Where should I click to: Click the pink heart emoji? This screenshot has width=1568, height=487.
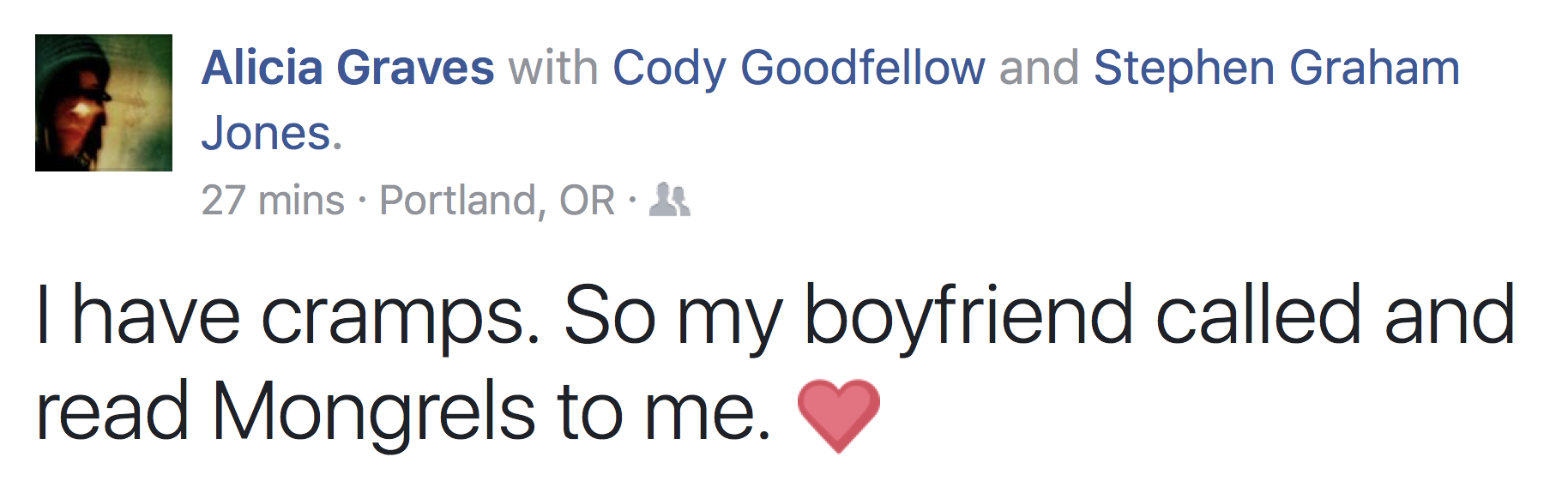coord(838,415)
